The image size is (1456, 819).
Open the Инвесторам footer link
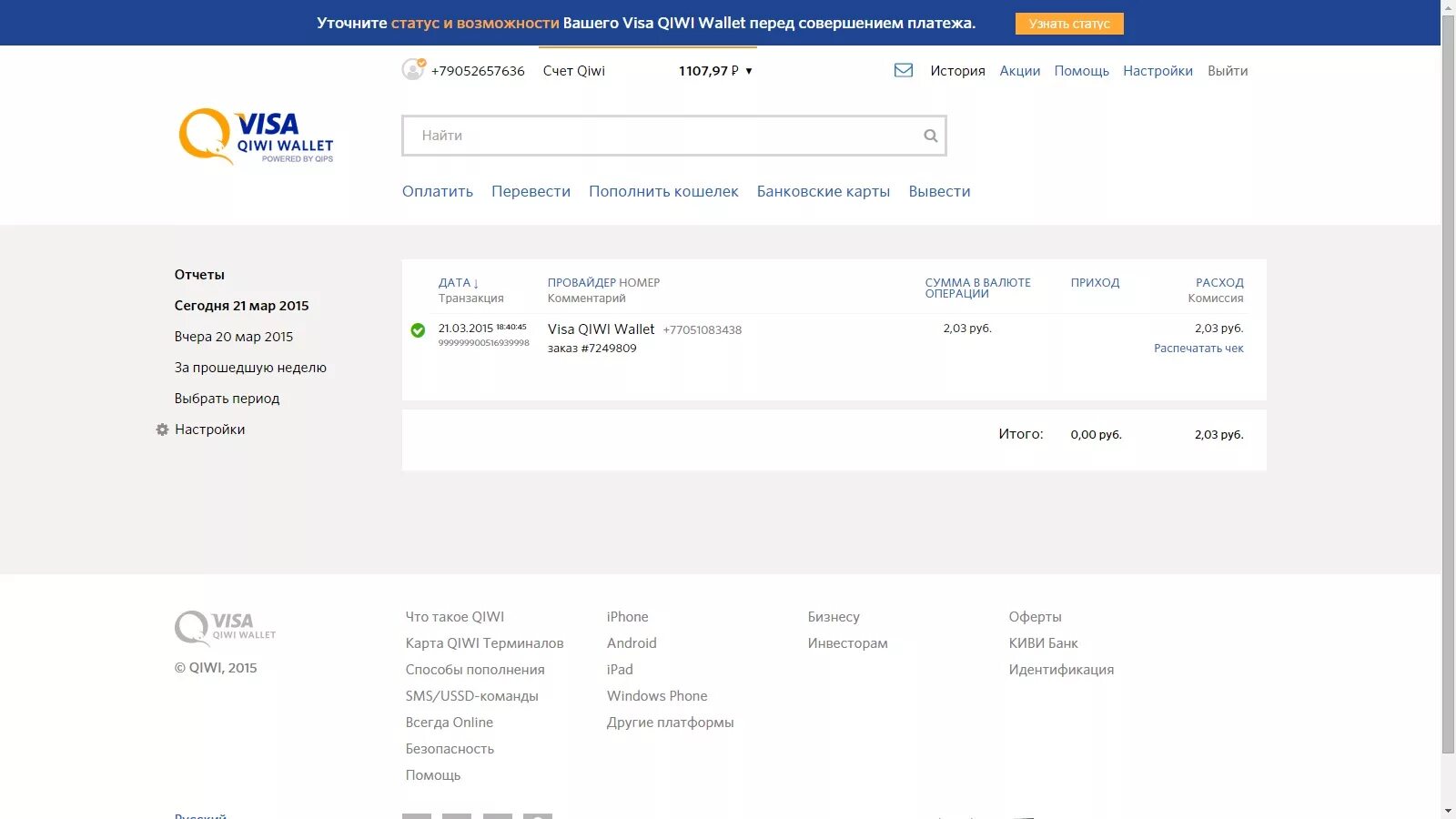(x=847, y=643)
